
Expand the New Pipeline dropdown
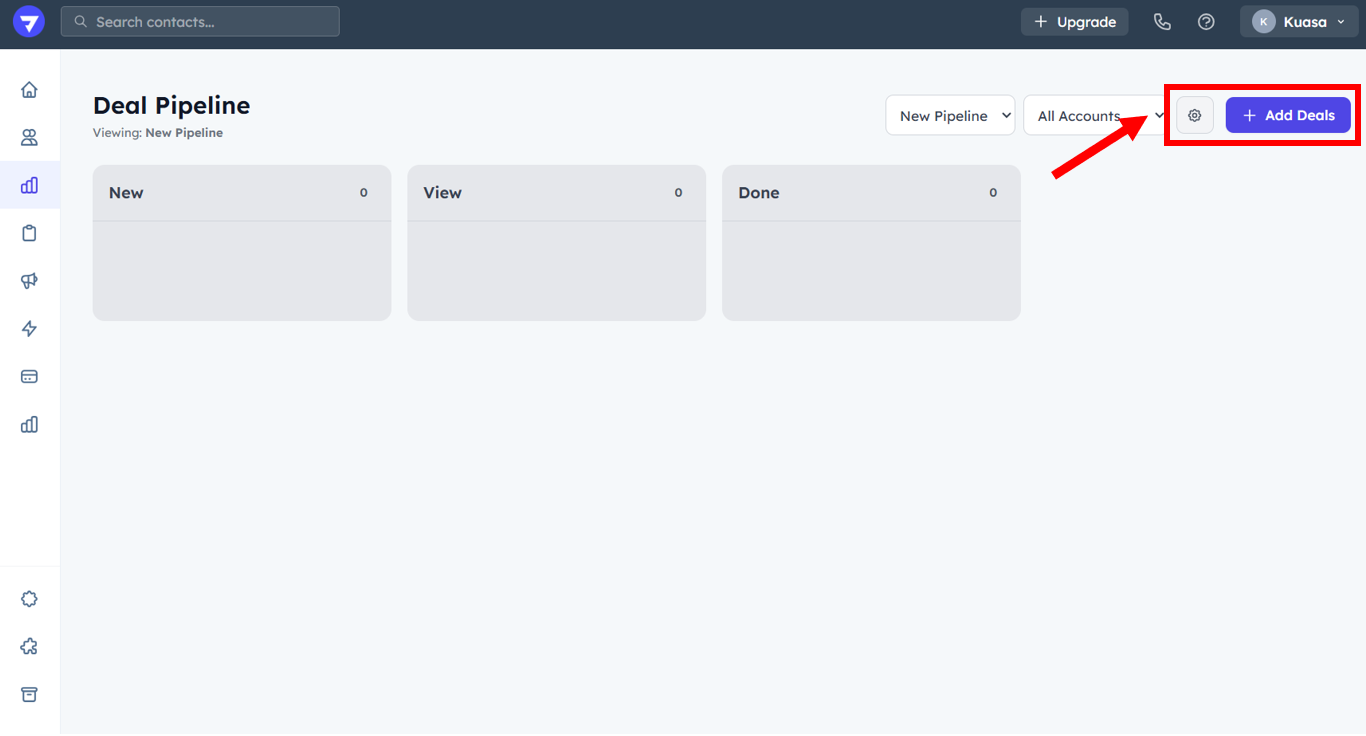(950, 116)
